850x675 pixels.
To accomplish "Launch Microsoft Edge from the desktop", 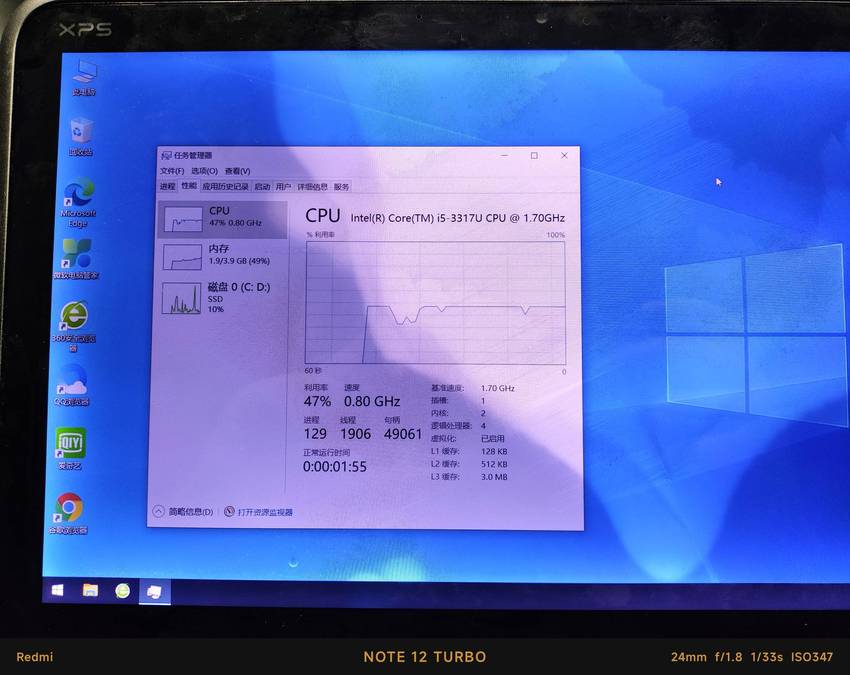I will coord(78,203).
